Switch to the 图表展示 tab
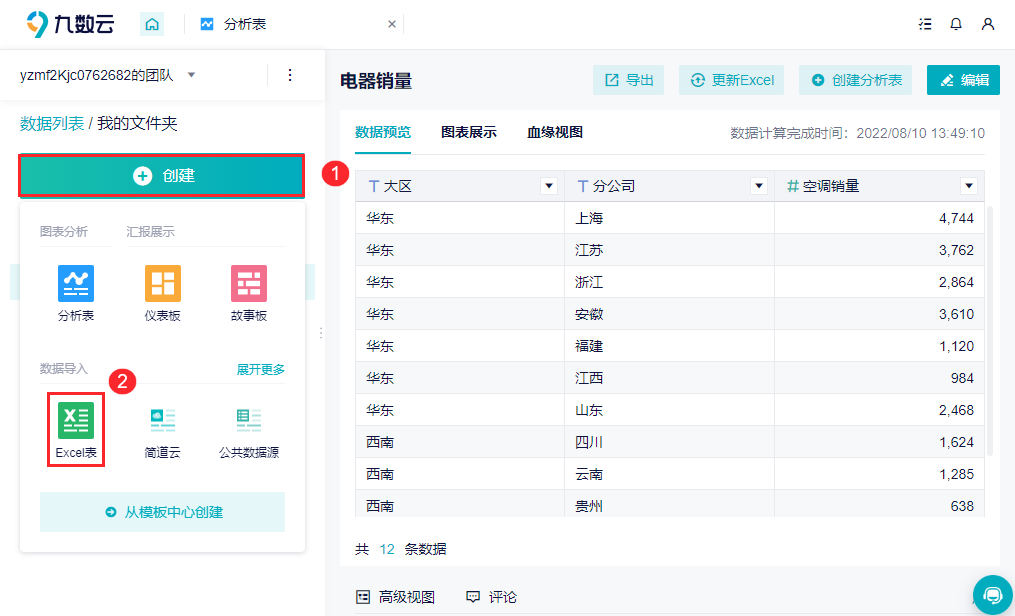Viewport: 1015px width, 616px height. click(468, 132)
